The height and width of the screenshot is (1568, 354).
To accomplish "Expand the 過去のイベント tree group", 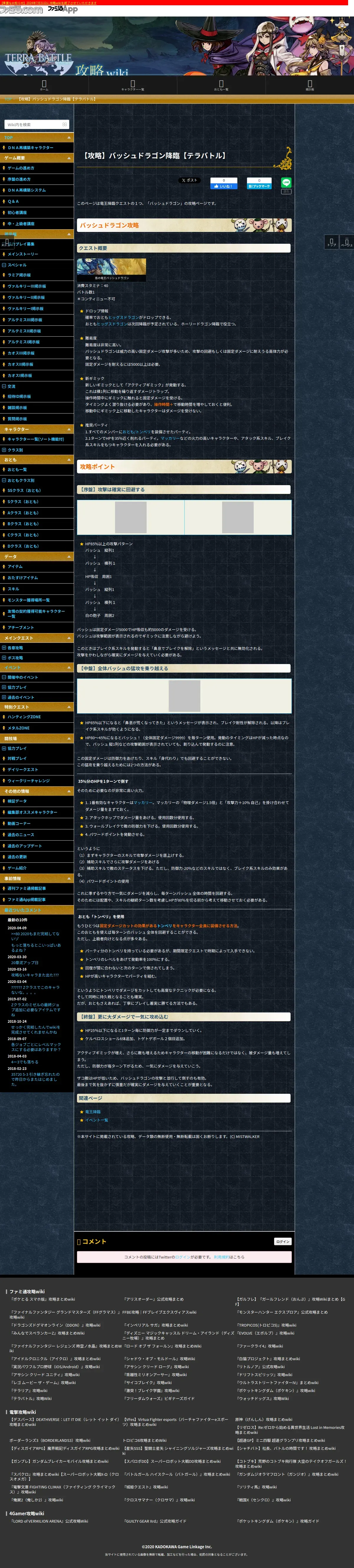I will click(4, 697).
